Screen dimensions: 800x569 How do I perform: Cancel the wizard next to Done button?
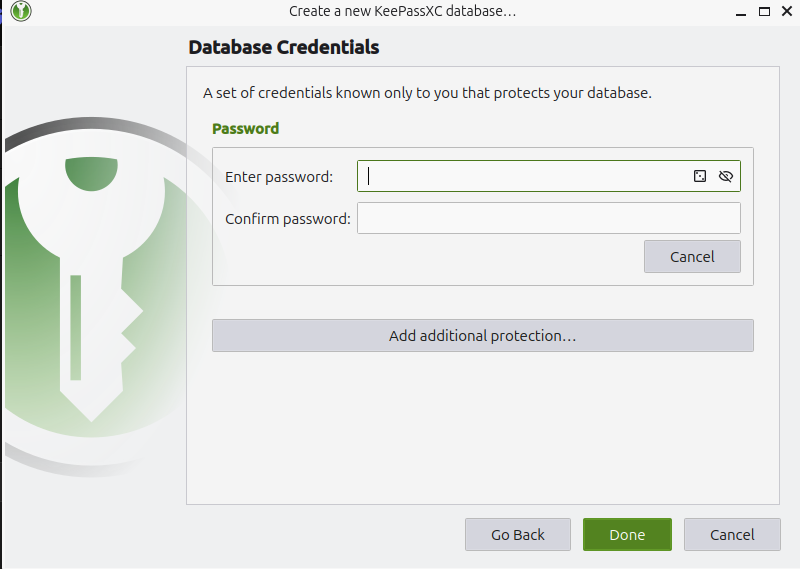(732, 534)
